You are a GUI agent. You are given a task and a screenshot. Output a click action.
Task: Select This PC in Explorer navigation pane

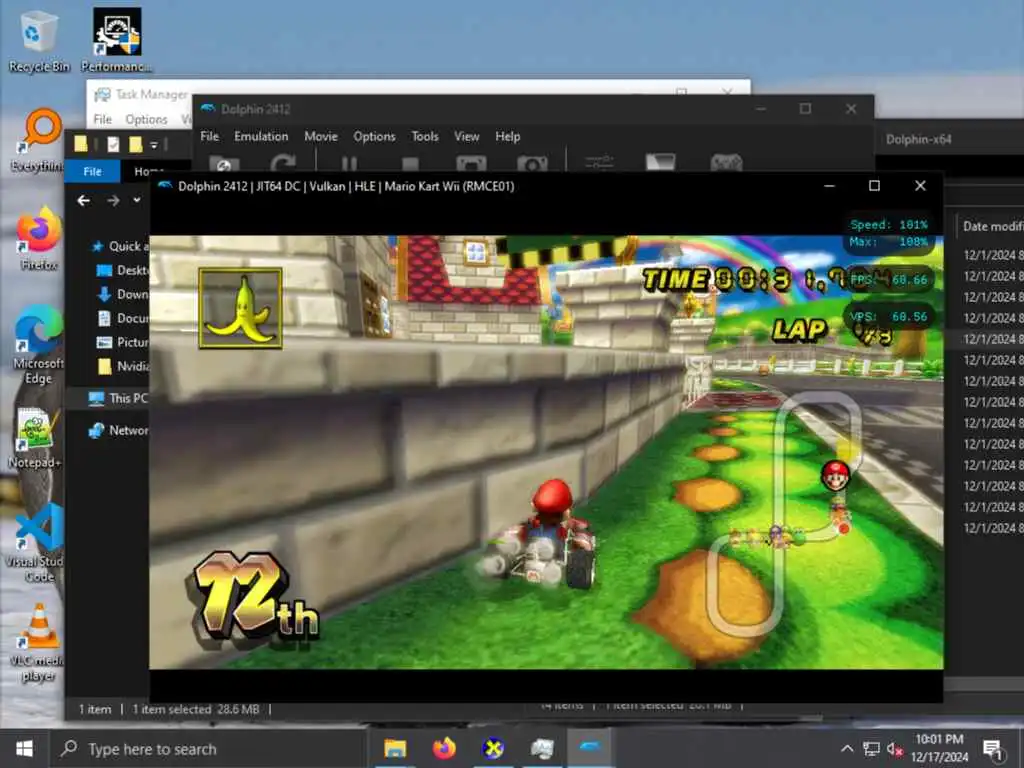(118, 398)
